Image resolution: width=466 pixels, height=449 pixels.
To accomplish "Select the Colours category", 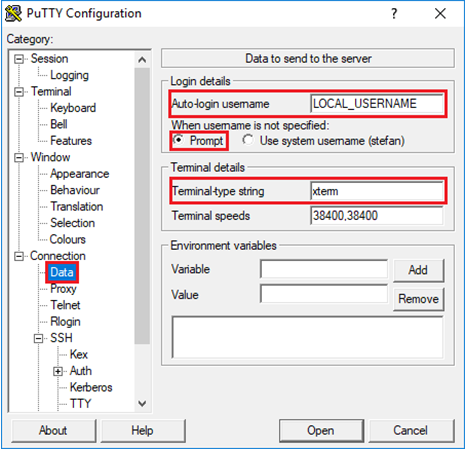I will (68, 239).
